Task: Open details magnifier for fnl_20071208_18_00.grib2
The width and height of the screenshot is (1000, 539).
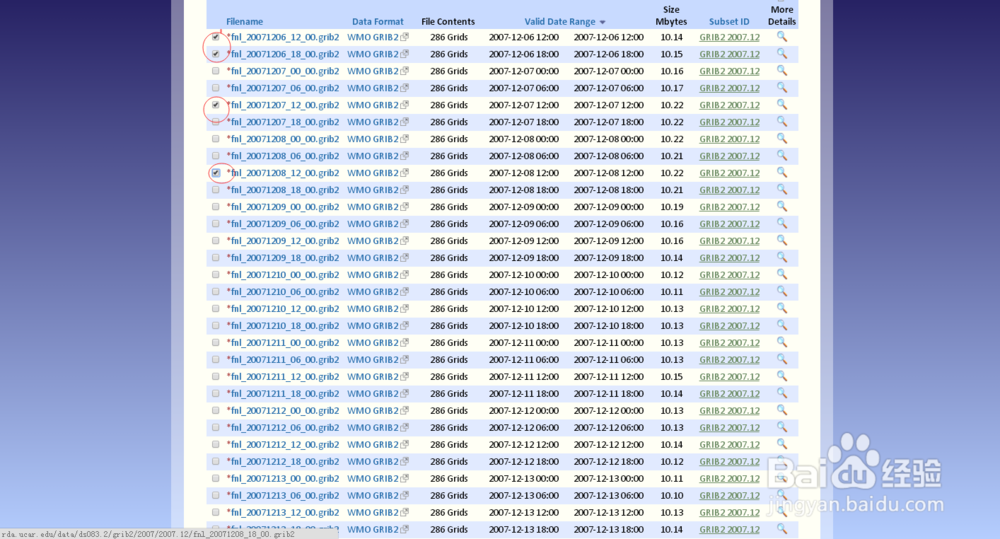Action: pos(782,189)
